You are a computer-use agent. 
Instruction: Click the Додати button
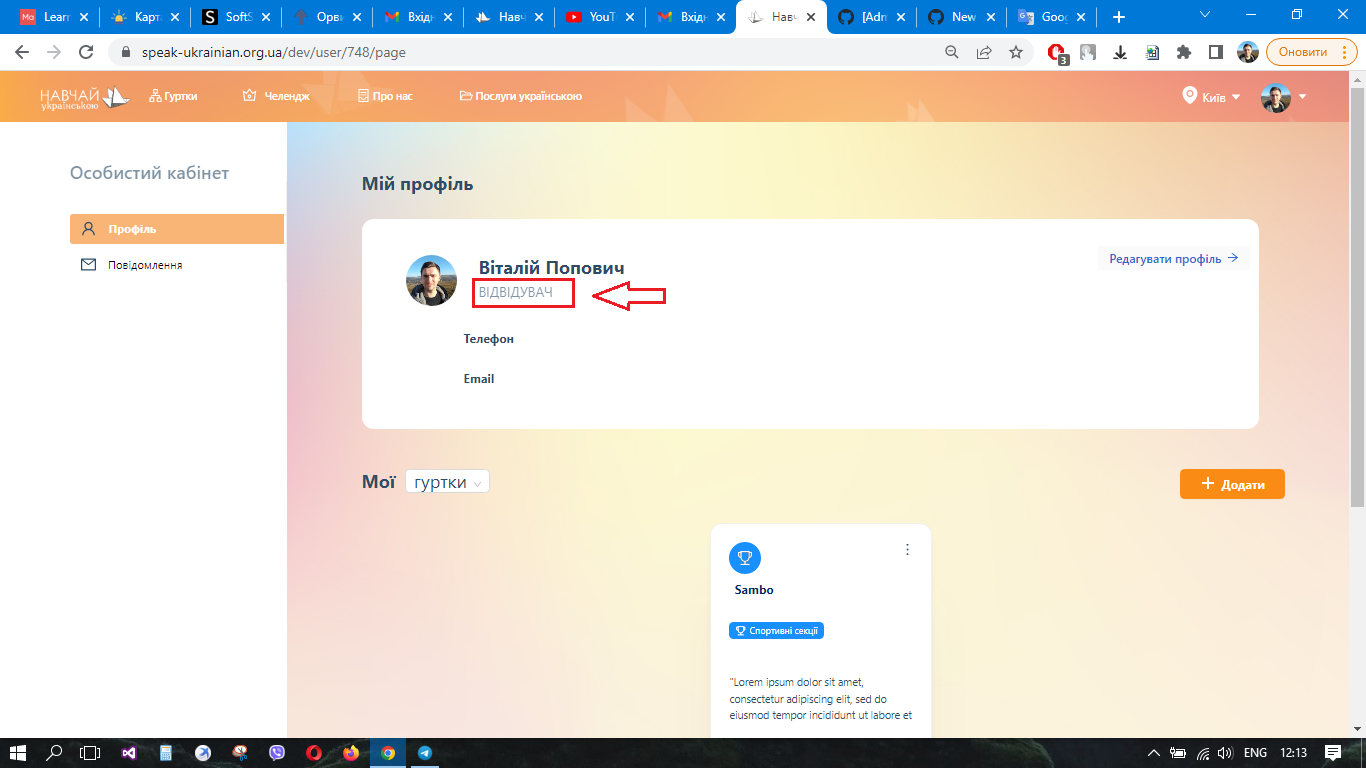[x=1232, y=484]
